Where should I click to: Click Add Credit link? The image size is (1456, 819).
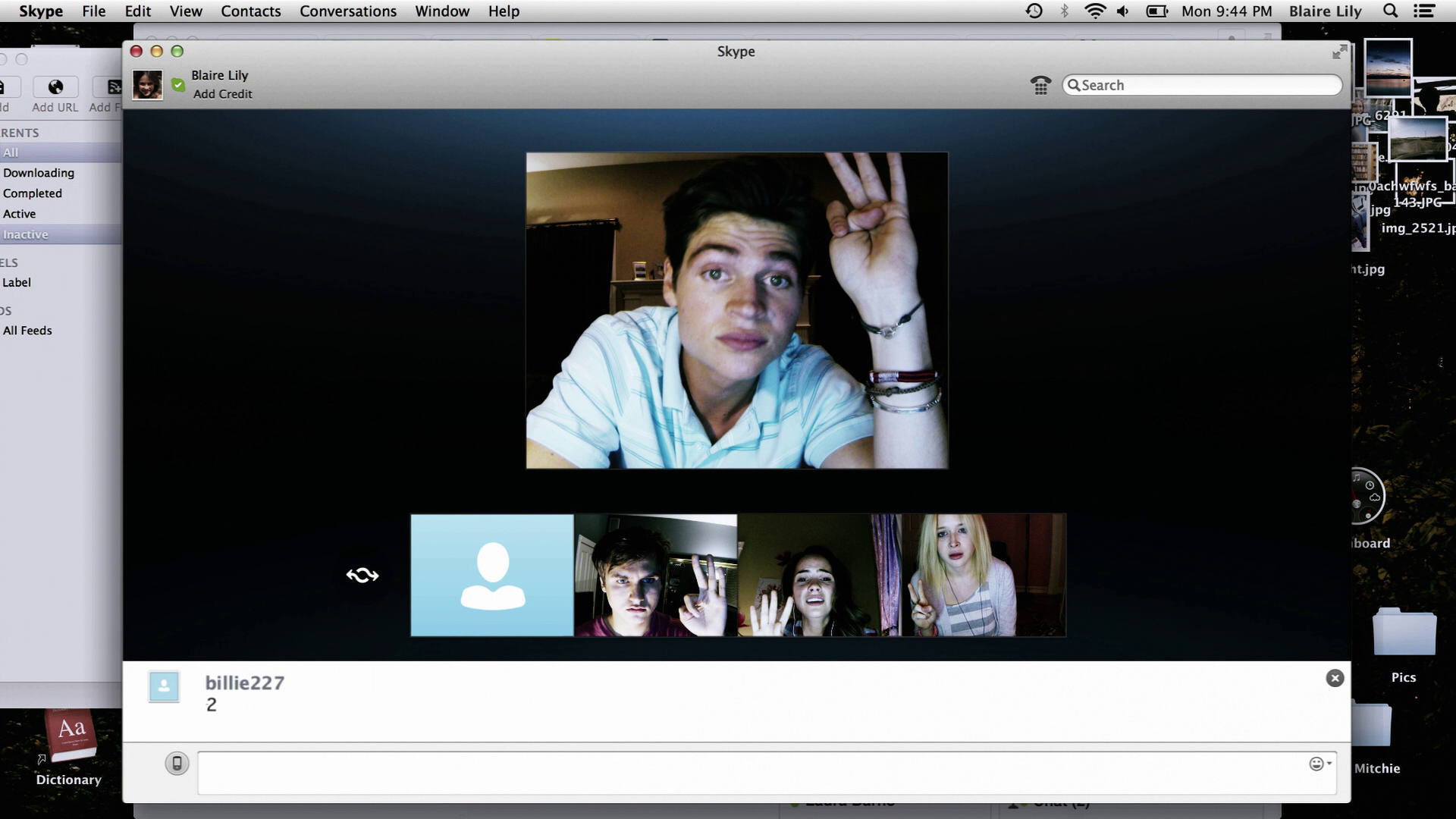(x=222, y=94)
